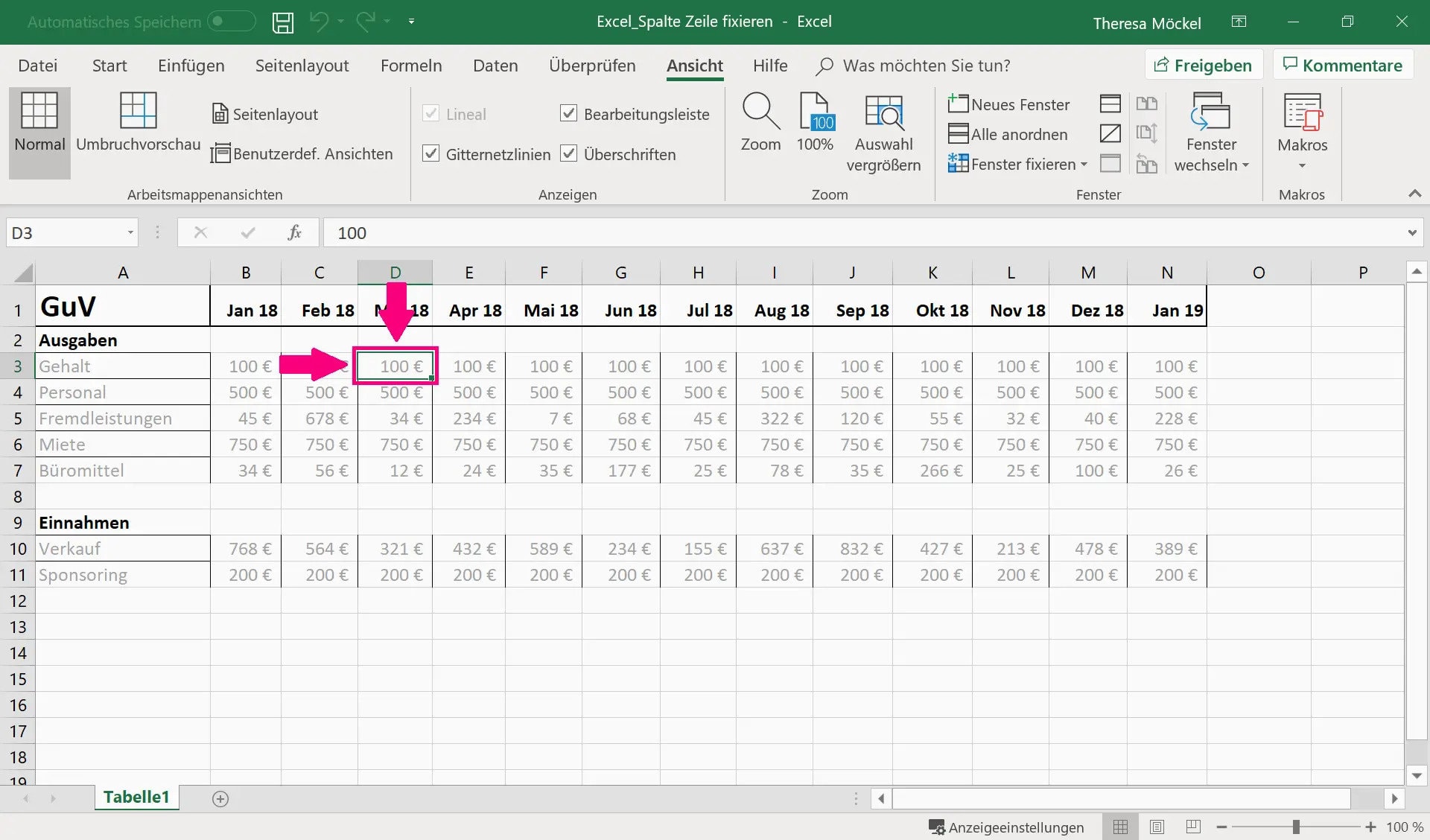1430x840 pixels.
Task: Open the Name Box dropdown arrow
Action: [130, 232]
